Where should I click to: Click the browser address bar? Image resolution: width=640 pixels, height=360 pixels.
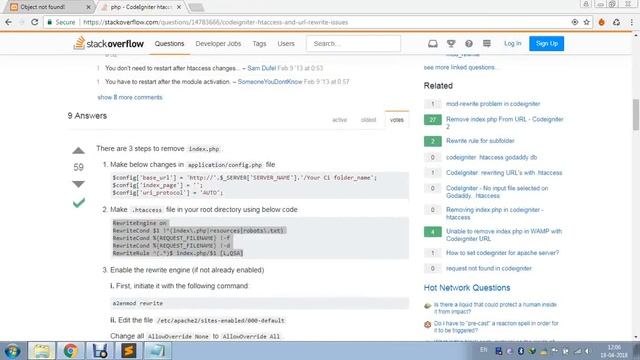[306, 22]
